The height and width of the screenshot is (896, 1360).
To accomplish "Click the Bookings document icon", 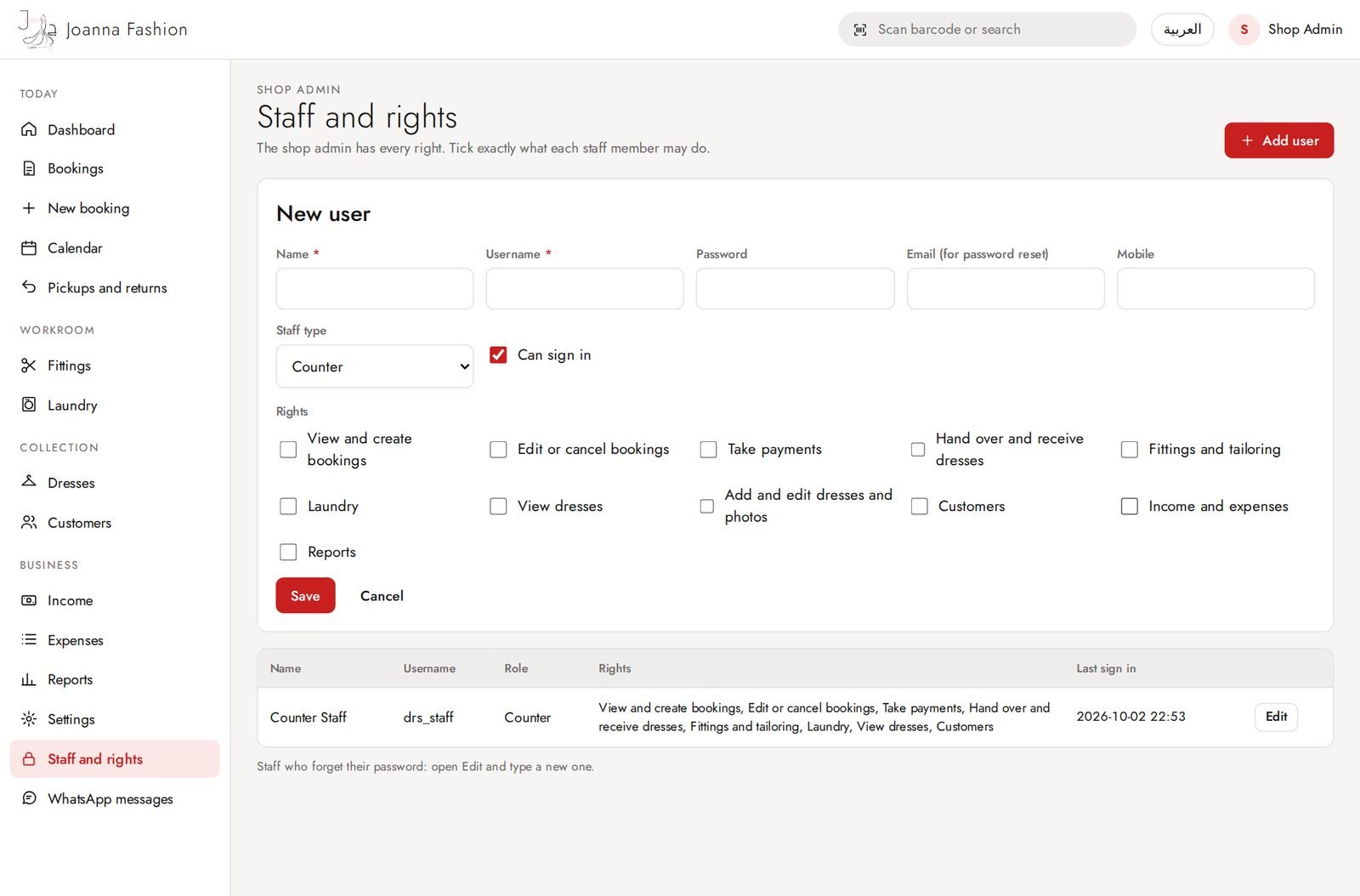I will pos(29,168).
